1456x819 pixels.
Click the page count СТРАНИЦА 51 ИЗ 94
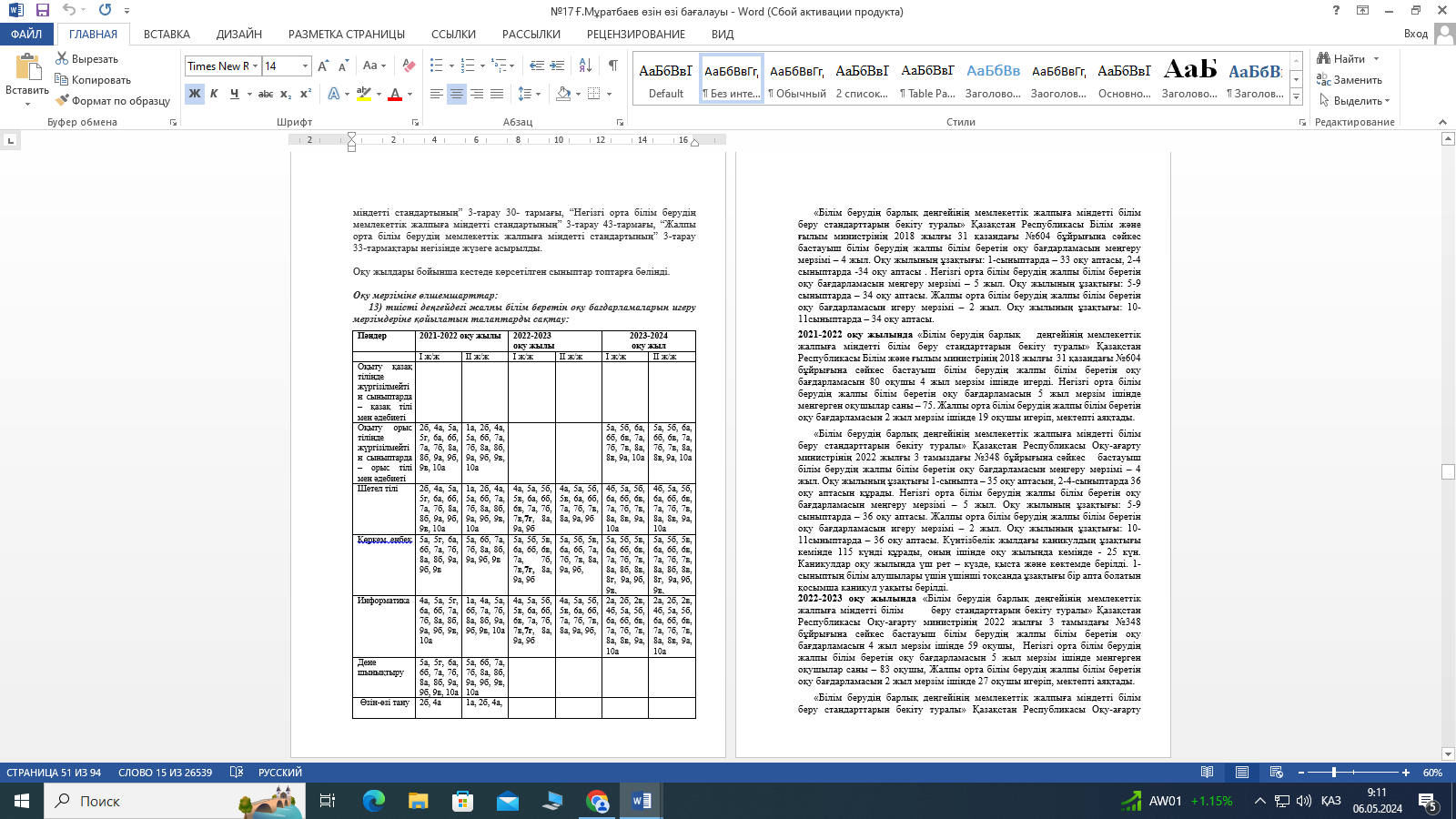click(54, 773)
